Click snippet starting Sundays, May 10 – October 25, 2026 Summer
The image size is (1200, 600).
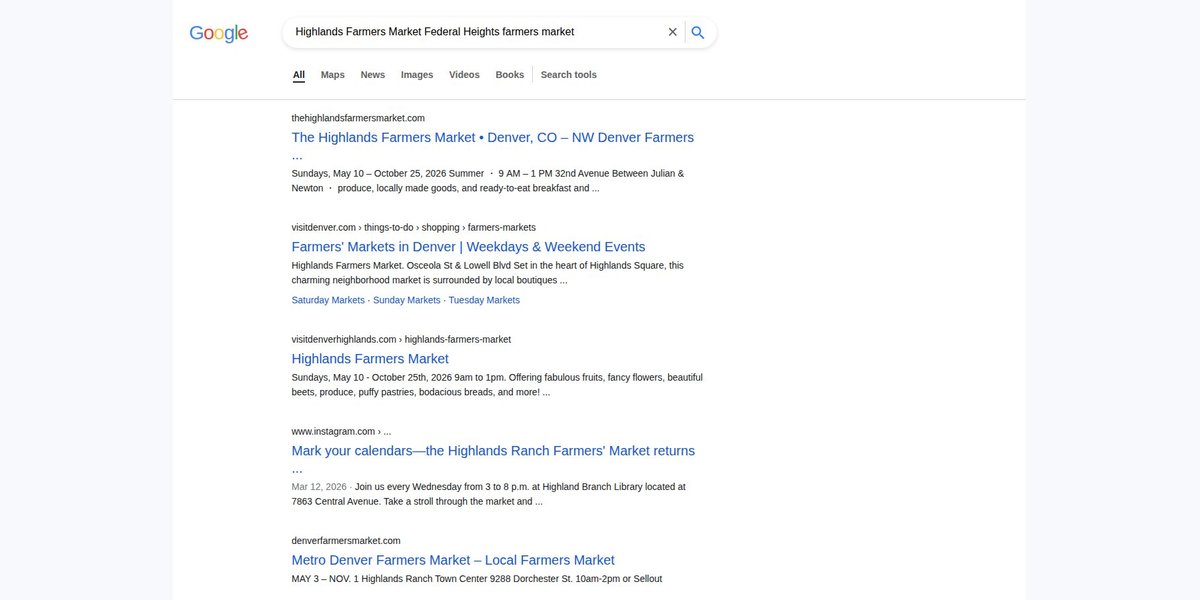point(488,181)
